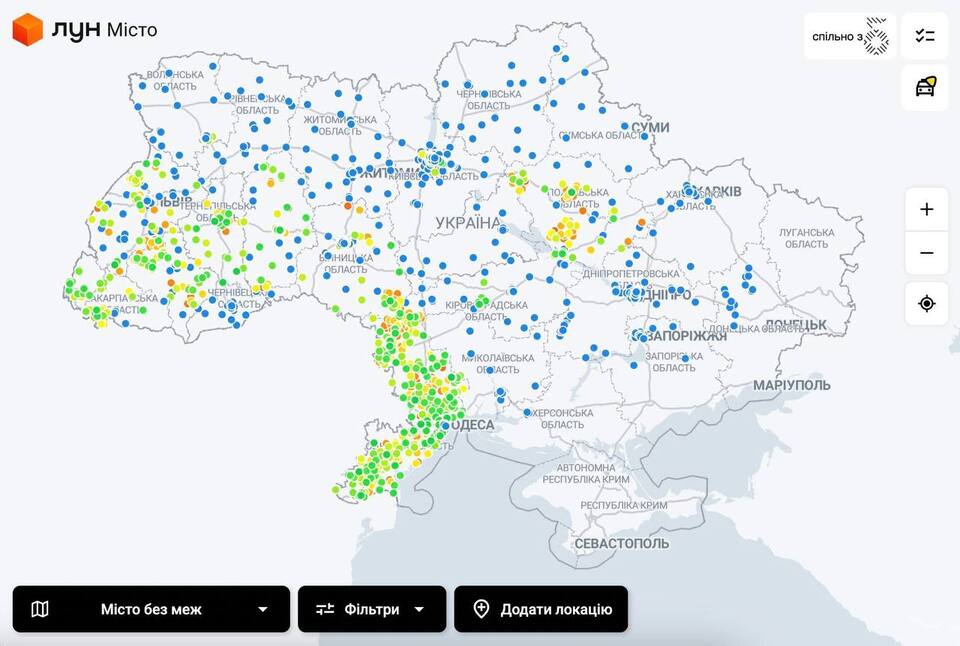Click the МАРІУПОЛЬ city label on map
The image size is (960, 646).
[792, 385]
